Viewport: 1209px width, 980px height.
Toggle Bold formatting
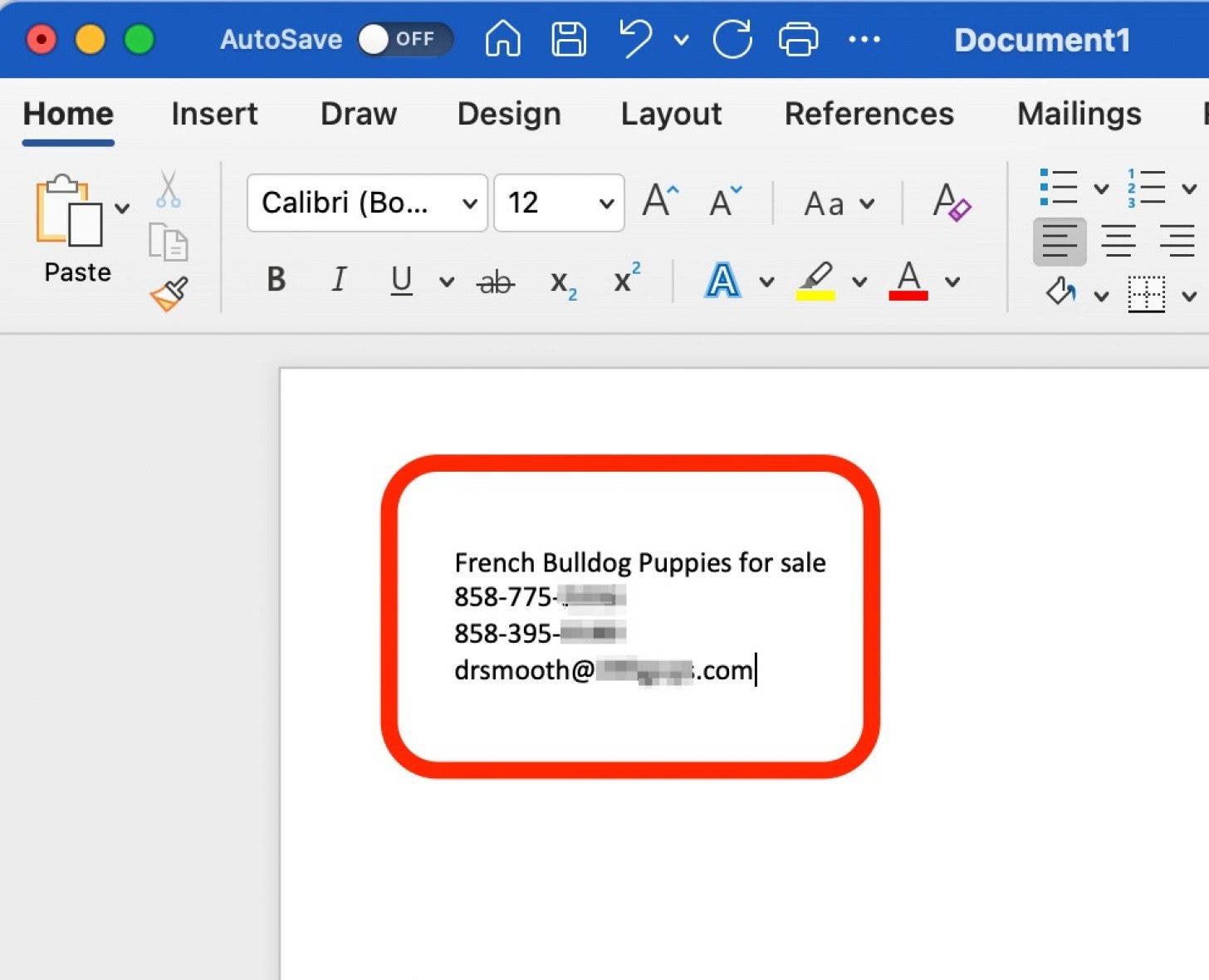click(x=277, y=281)
